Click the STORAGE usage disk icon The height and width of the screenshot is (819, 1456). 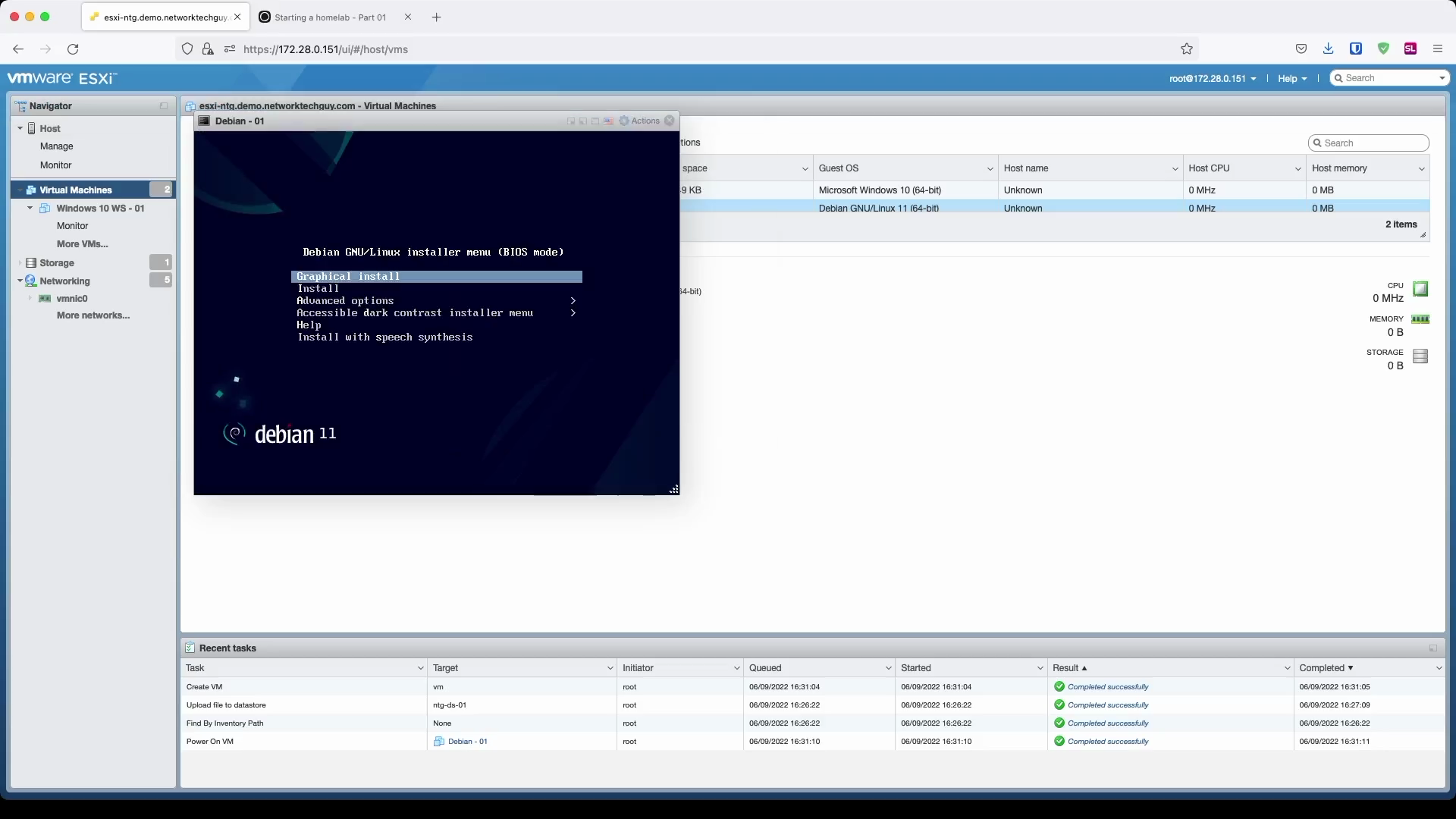(x=1420, y=356)
